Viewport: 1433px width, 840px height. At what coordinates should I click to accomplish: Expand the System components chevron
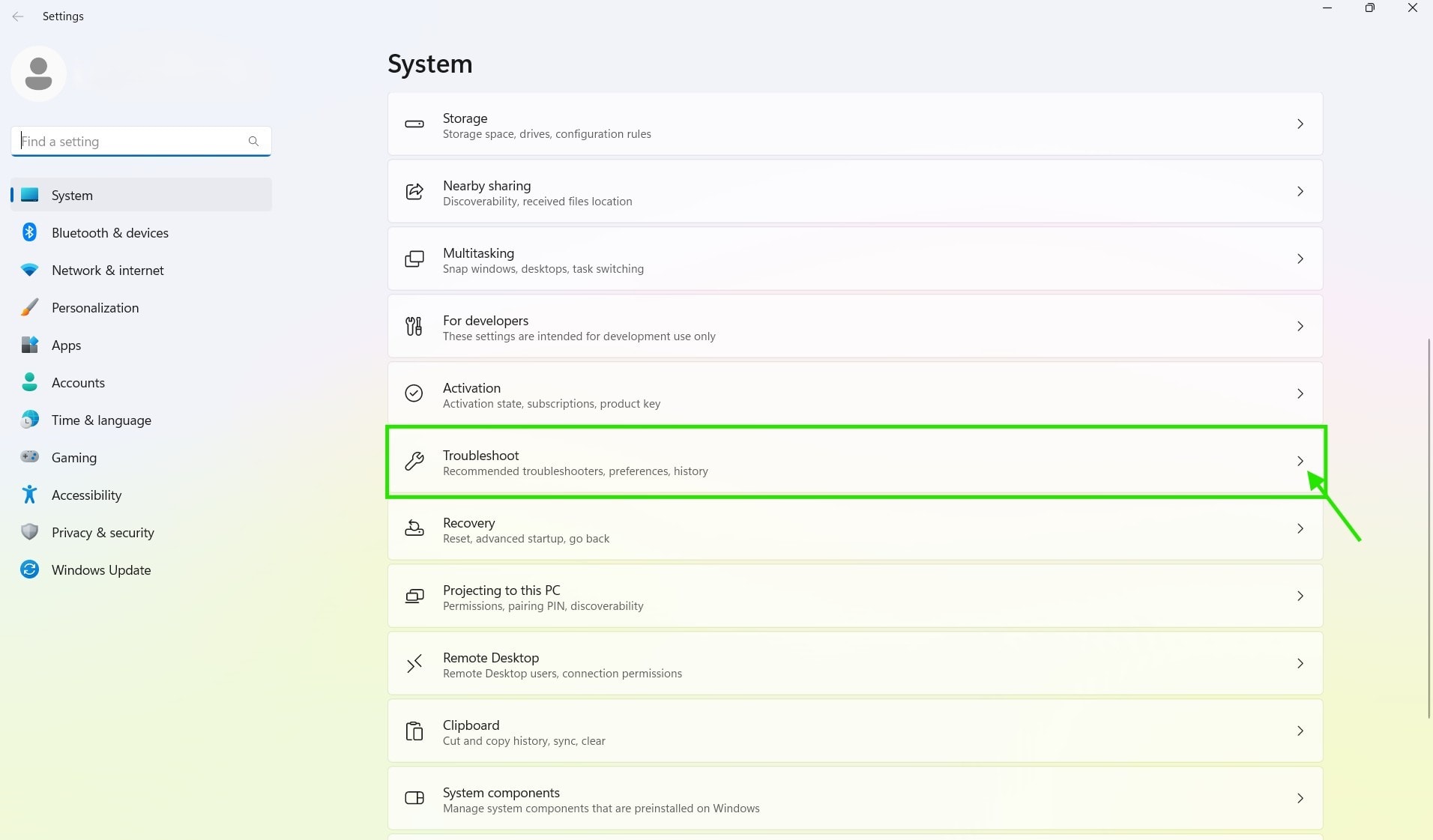(1300, 799)
